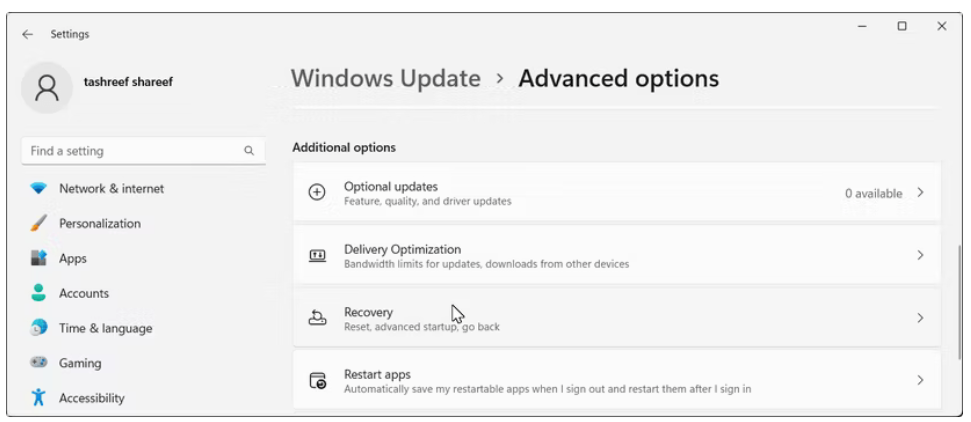Click the Network & internet wifi icon

click(39, 189)
